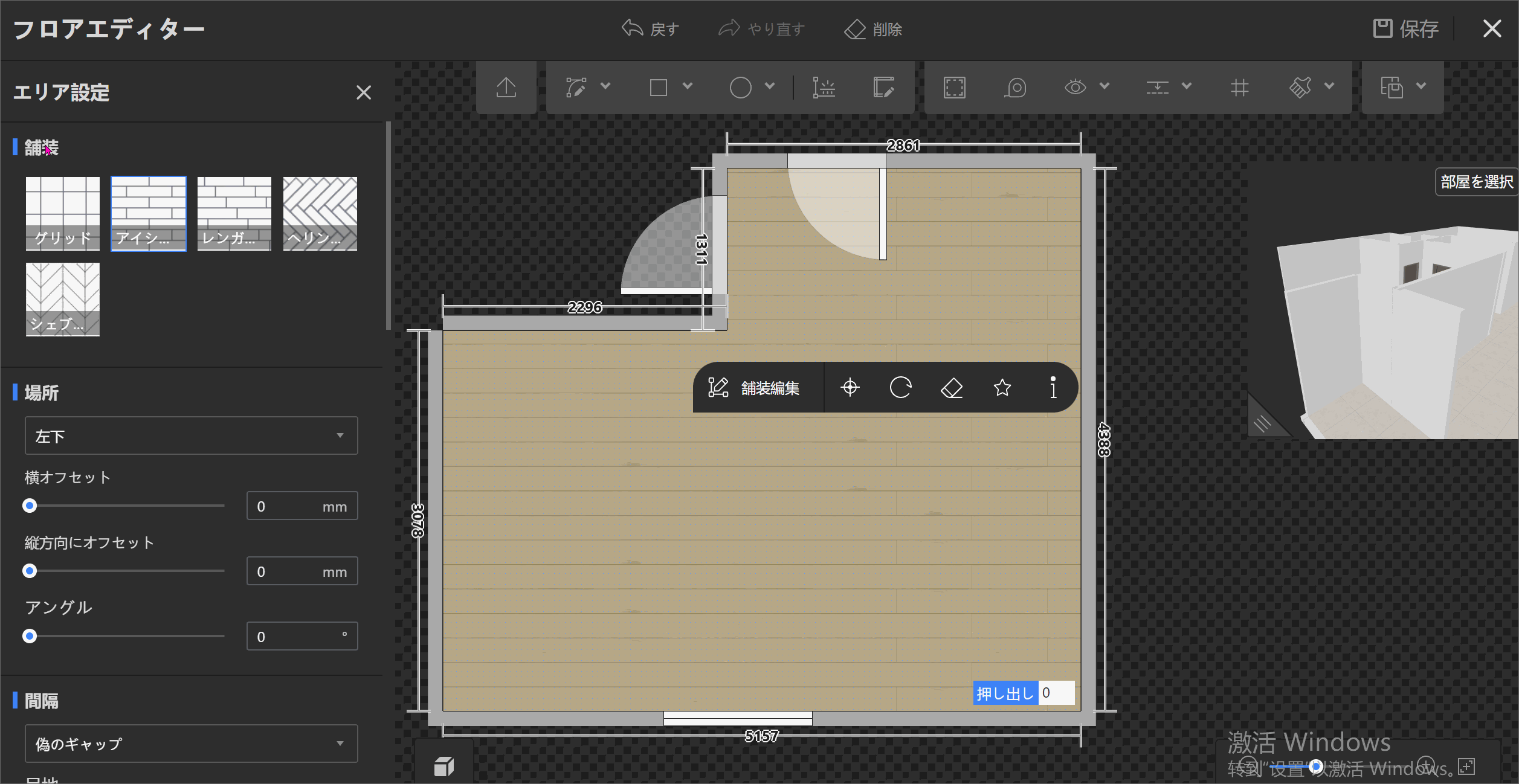
Task: Click the 縦方向にオフセット slider handle
Action: click(30, 571)
